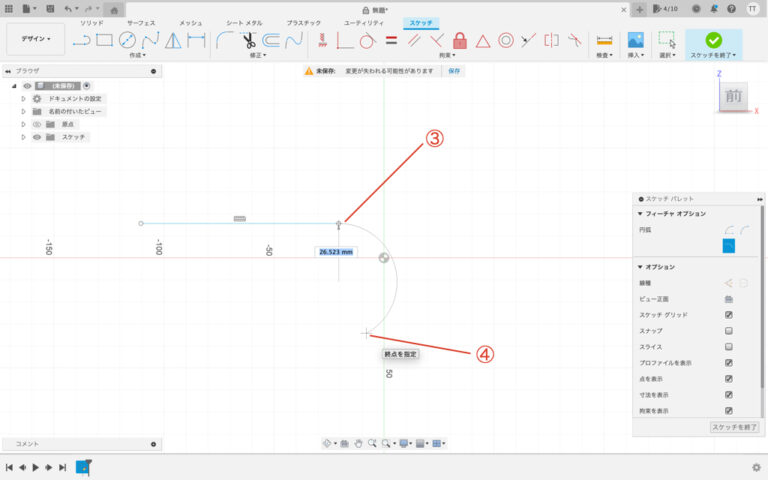768x480 pixels.
Task: Click the concentric constraint icon
Action: pos(506,40)
